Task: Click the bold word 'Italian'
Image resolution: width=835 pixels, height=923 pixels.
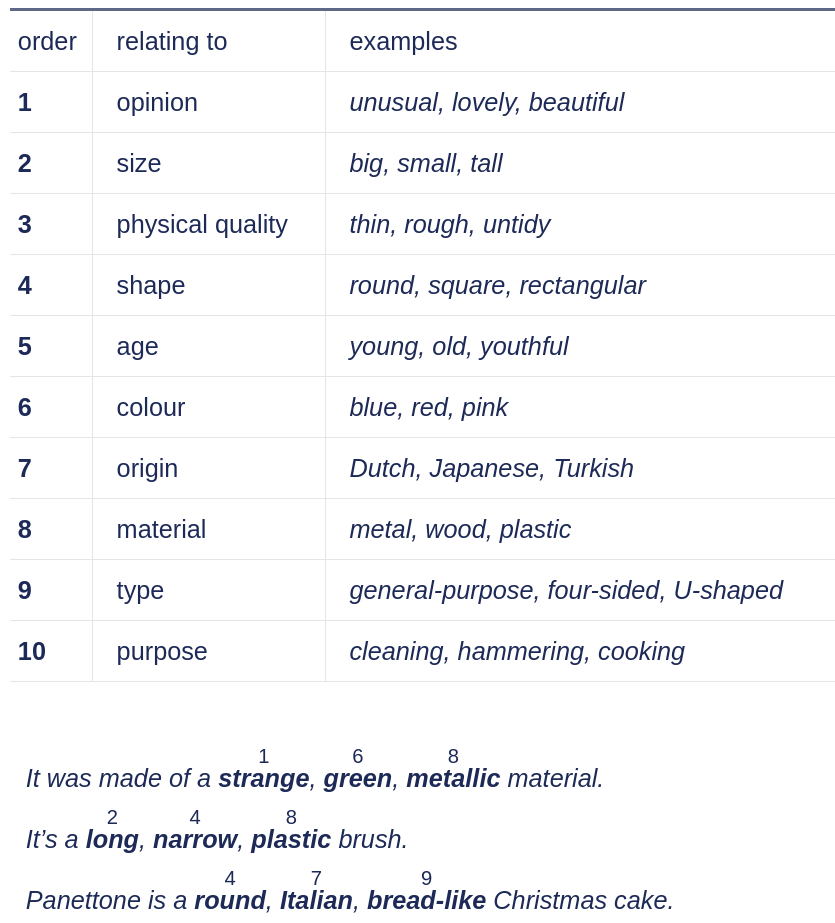Action: pyautogui.click(x=316, y=900)
